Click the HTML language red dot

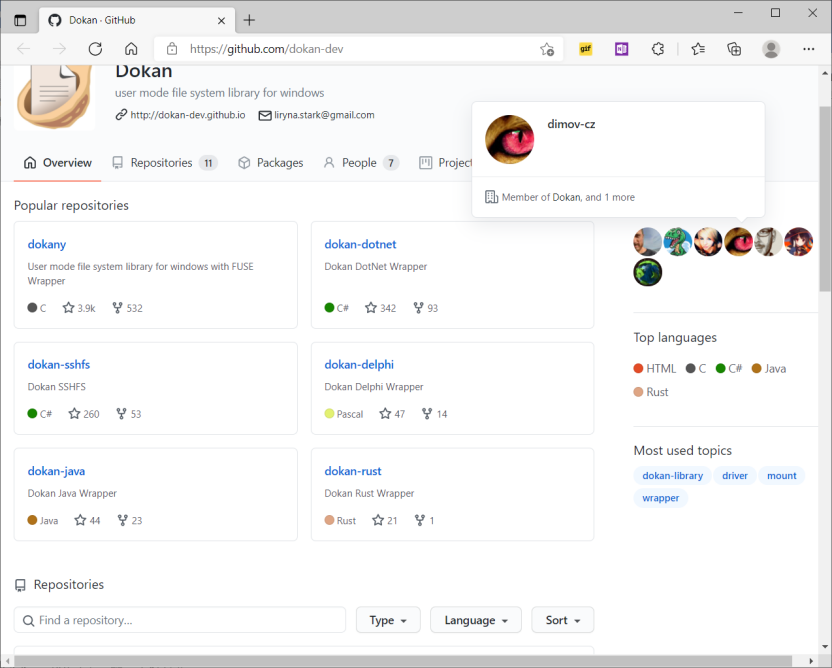pos(638,369)
